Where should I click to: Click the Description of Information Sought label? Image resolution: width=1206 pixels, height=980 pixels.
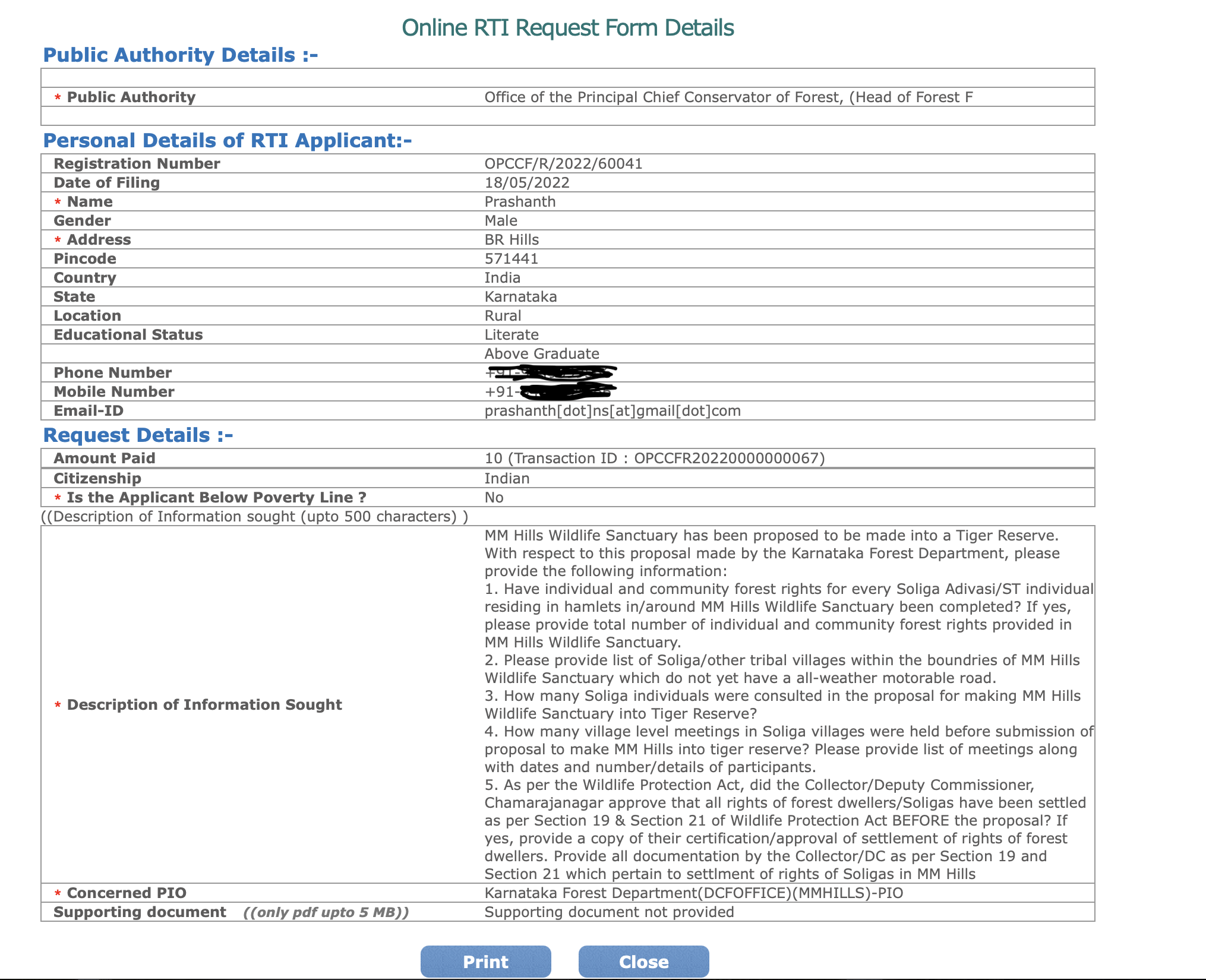(x=204, y=705)
